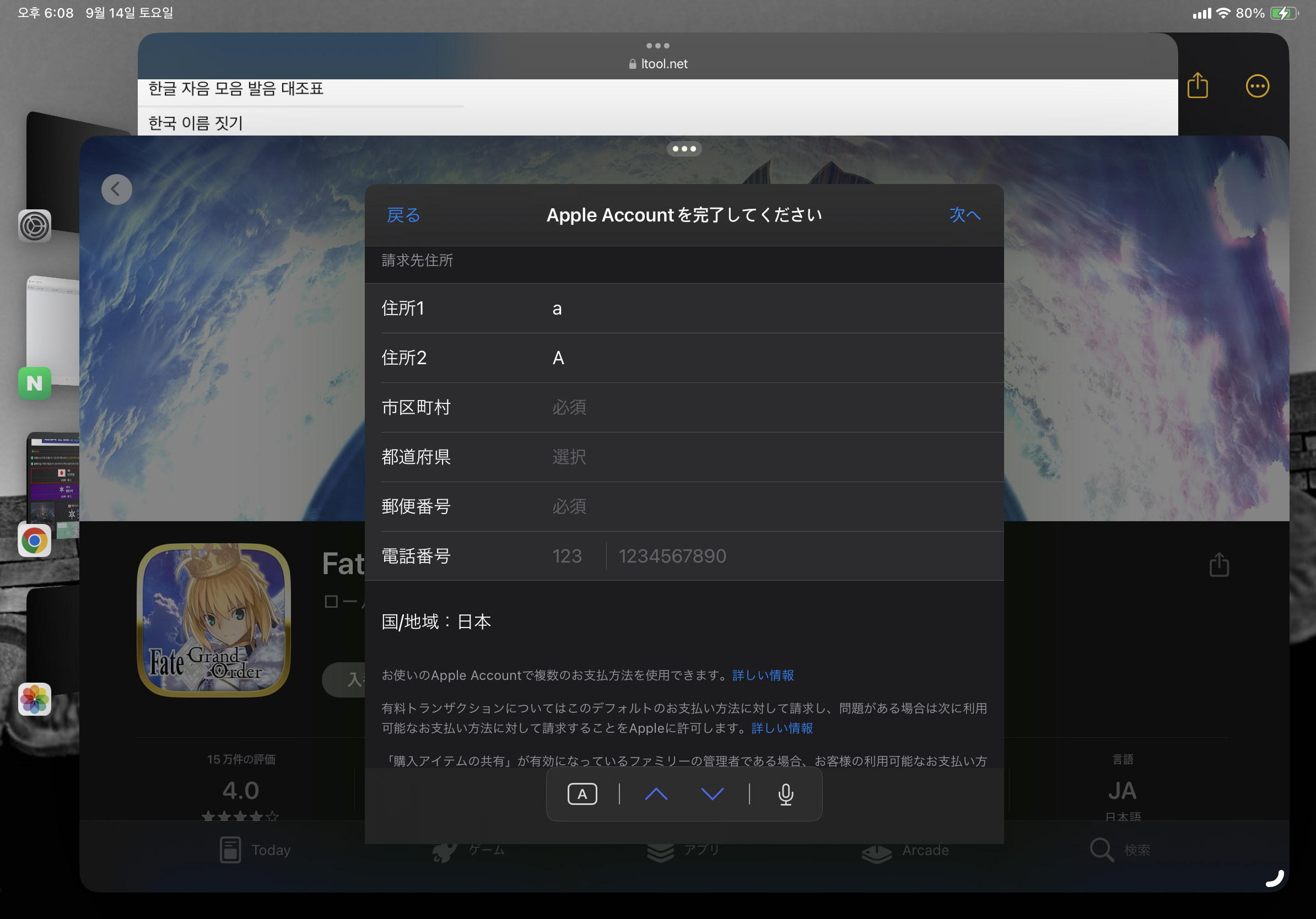Tap the Photos window thumbnail in side stack

(53, 641)
